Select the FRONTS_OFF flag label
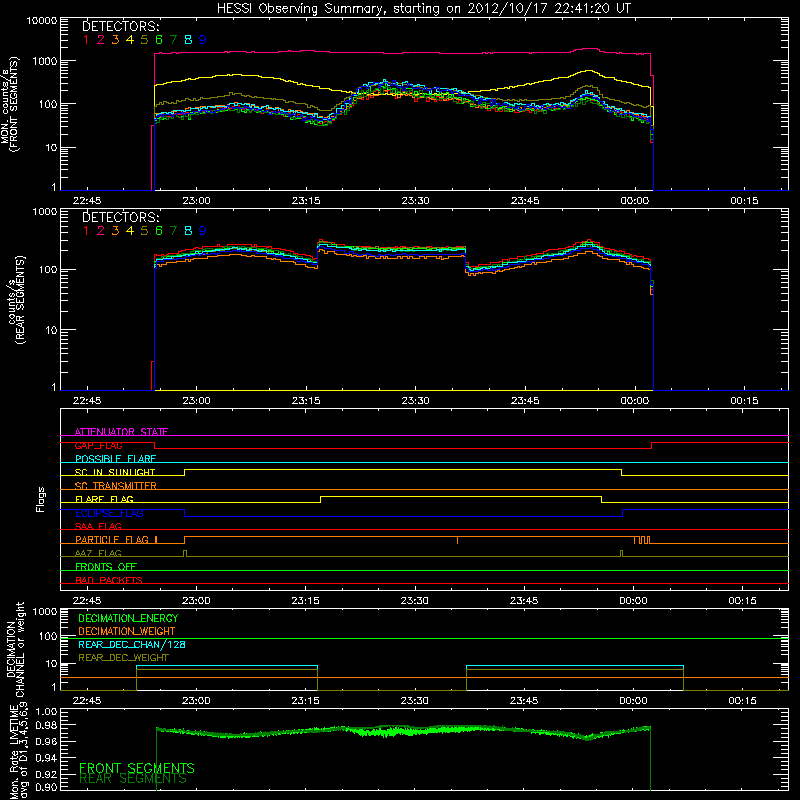The height and width of the screenshot is (800, 800). pos(106,567)
